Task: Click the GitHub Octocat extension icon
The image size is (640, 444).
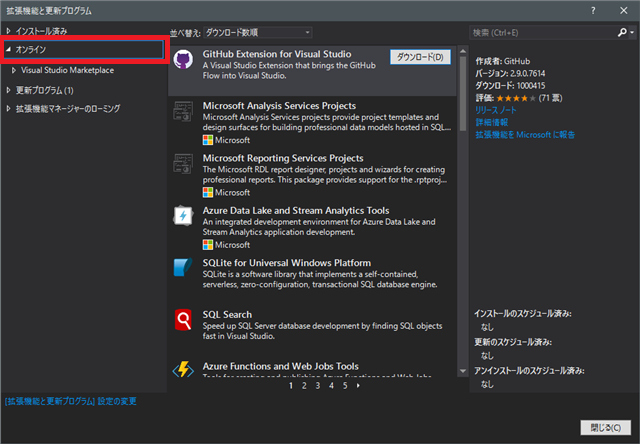Action: (183, 60)
